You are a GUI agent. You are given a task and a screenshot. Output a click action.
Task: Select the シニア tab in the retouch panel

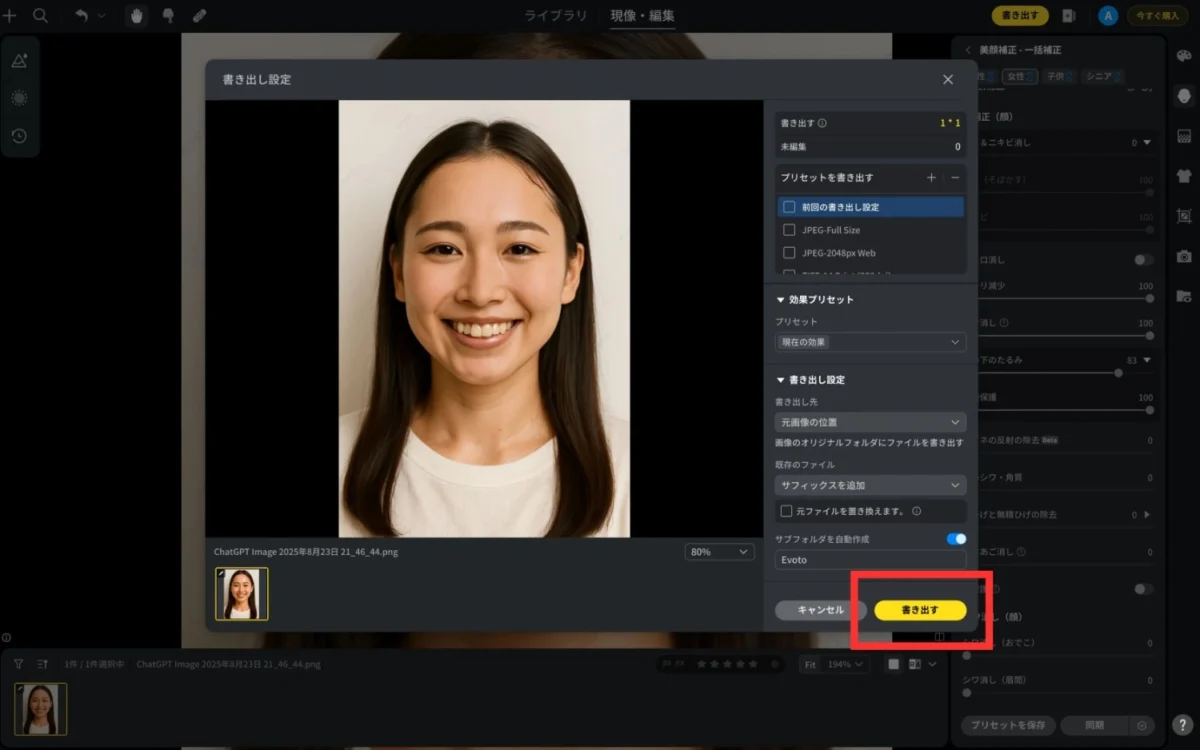(x=1103, y=76)
